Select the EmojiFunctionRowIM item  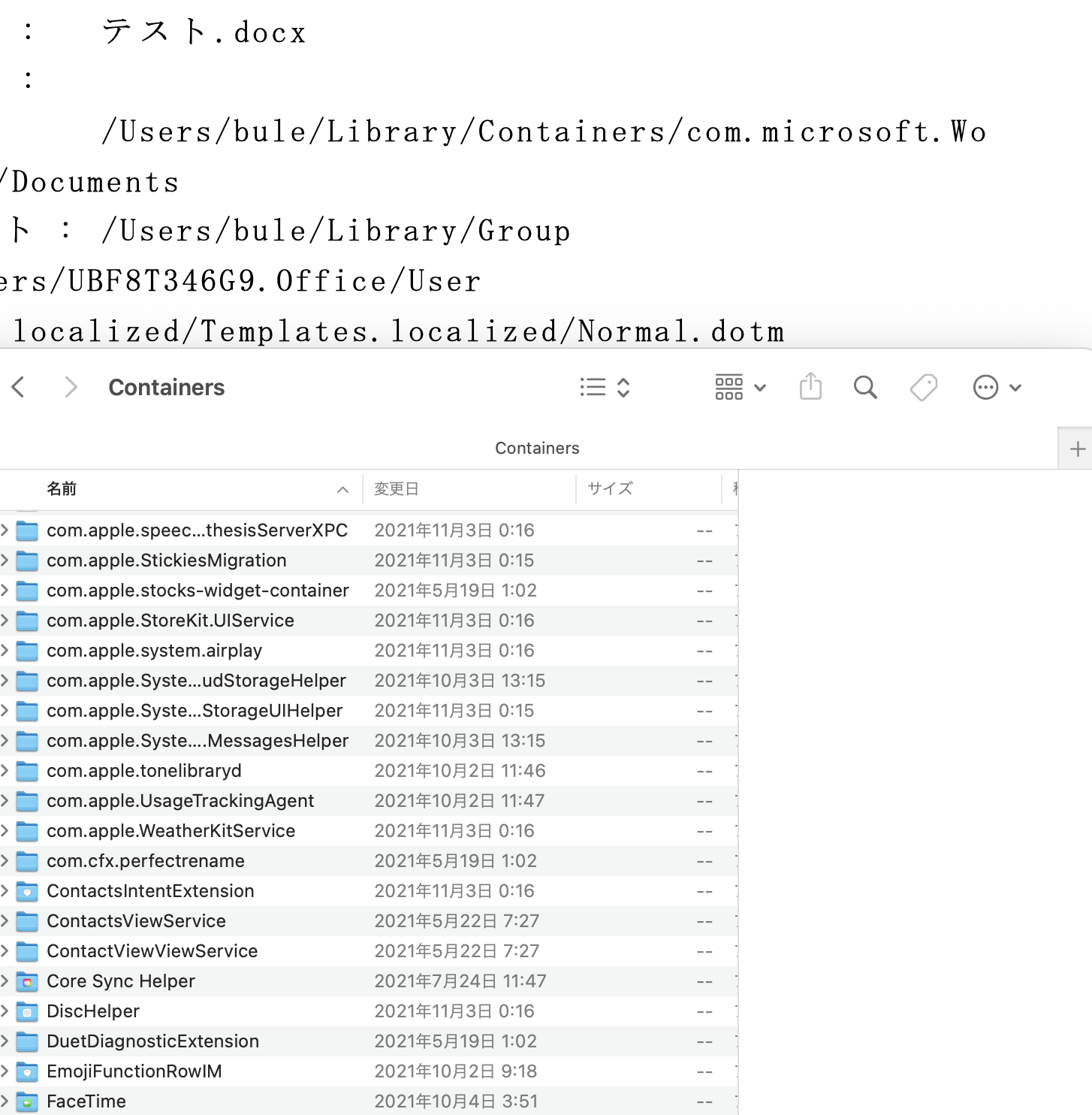[x=134, y=1071]
